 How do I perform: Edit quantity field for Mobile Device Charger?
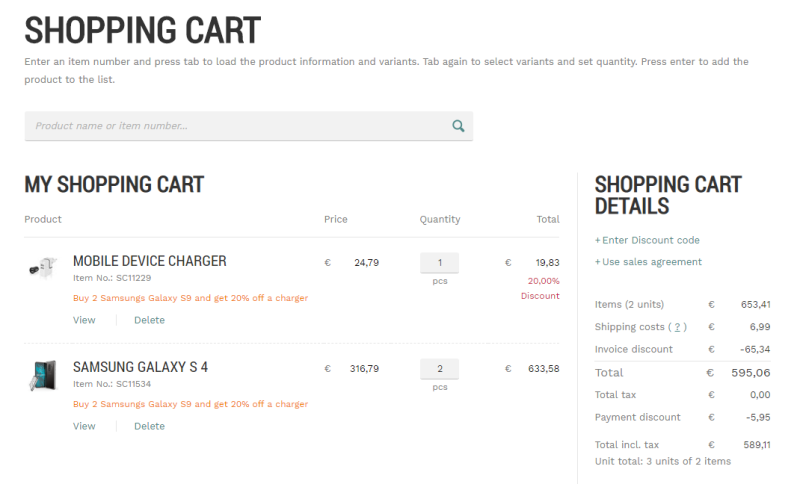[x=439, y=263]
